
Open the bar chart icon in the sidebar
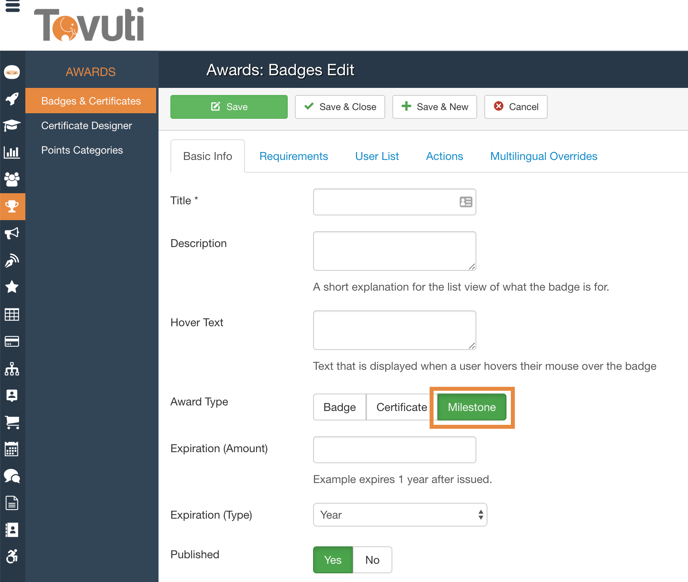coord(12,153)
